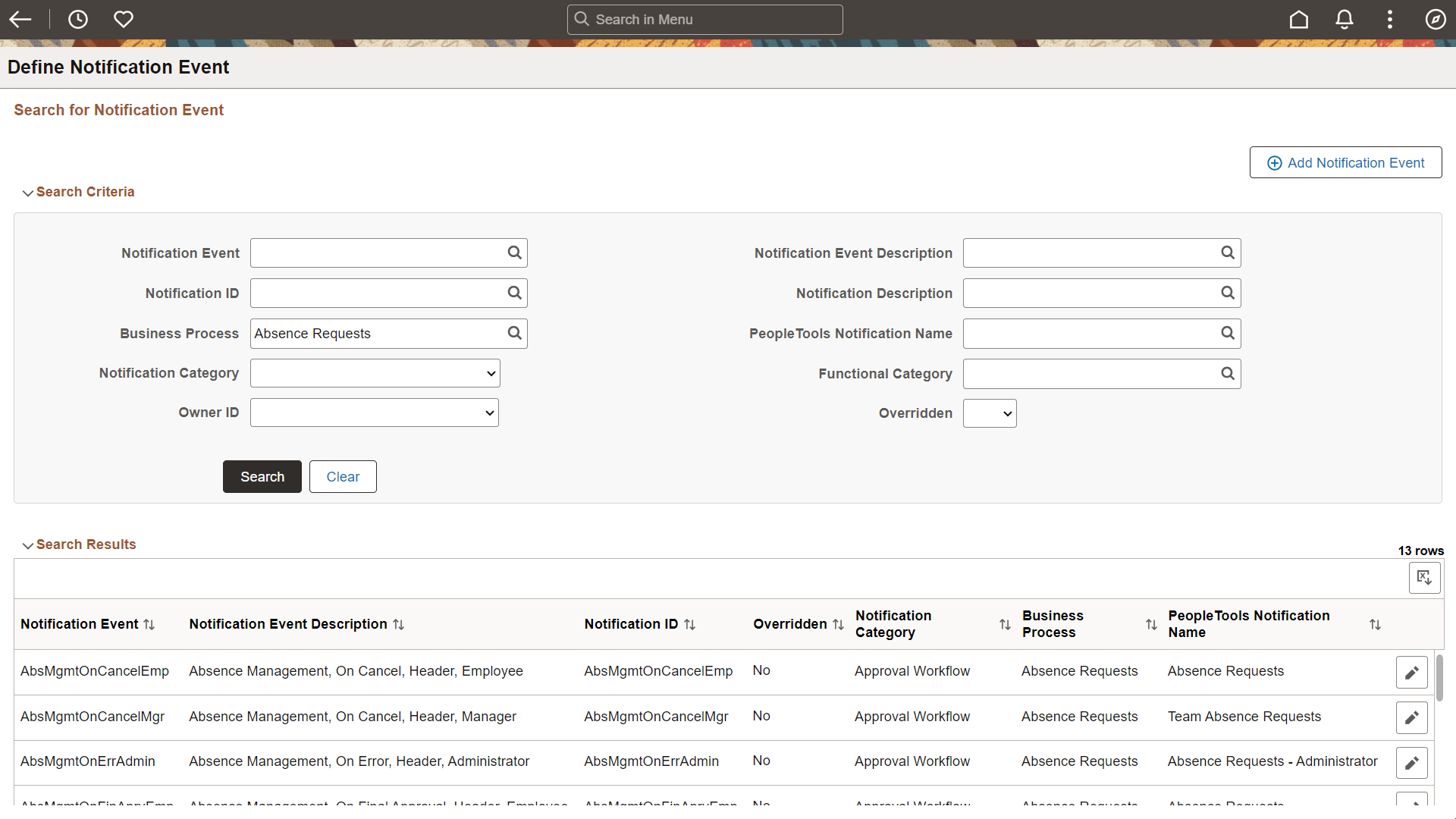Open the Recently Visited clock icon
Image resolution: width=1456 pixels, height=819 pixels.
click(77, 20)
